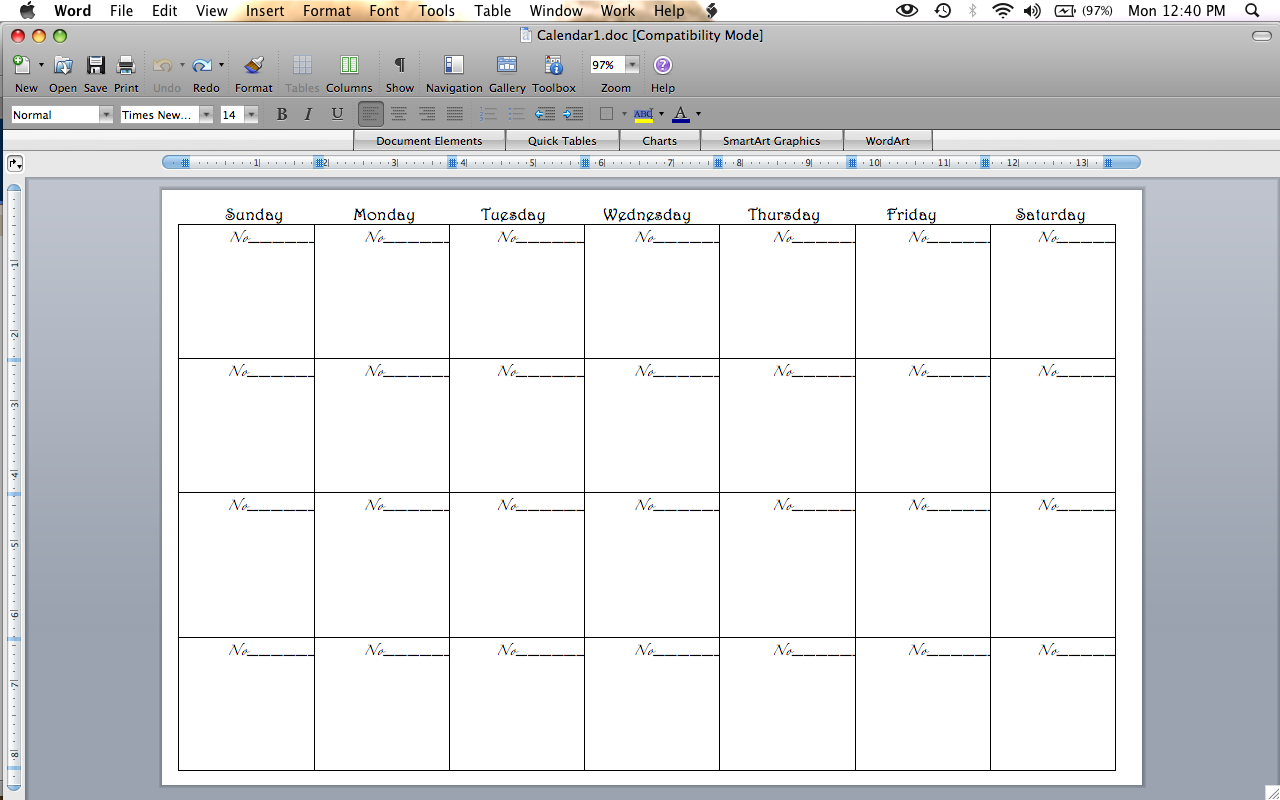Create a new document with New icon
This screenshot has width=1280, height=800.
click(22, 65)
